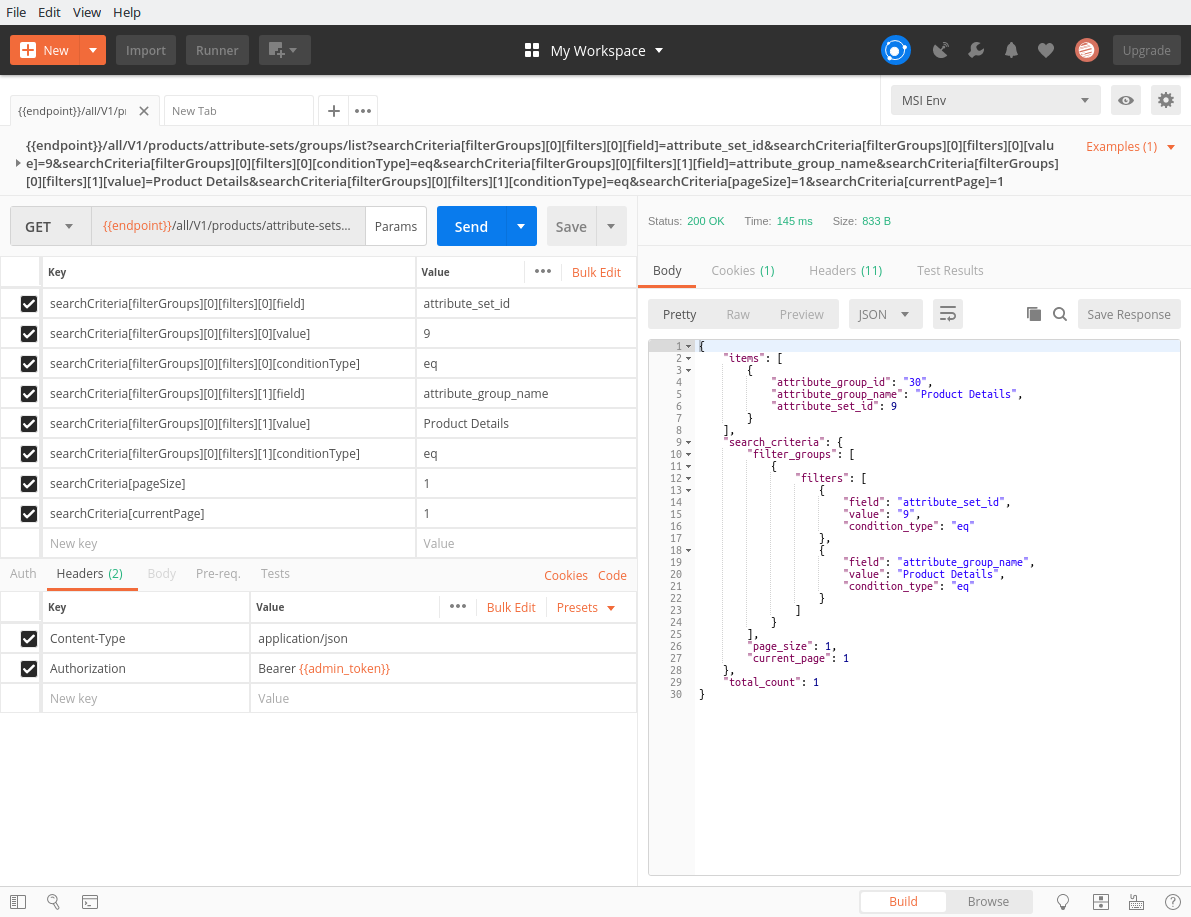Image resolution: width=1191 pixels, height=917 pixels.
Task: Click the new window icon button
Action: 284,50
